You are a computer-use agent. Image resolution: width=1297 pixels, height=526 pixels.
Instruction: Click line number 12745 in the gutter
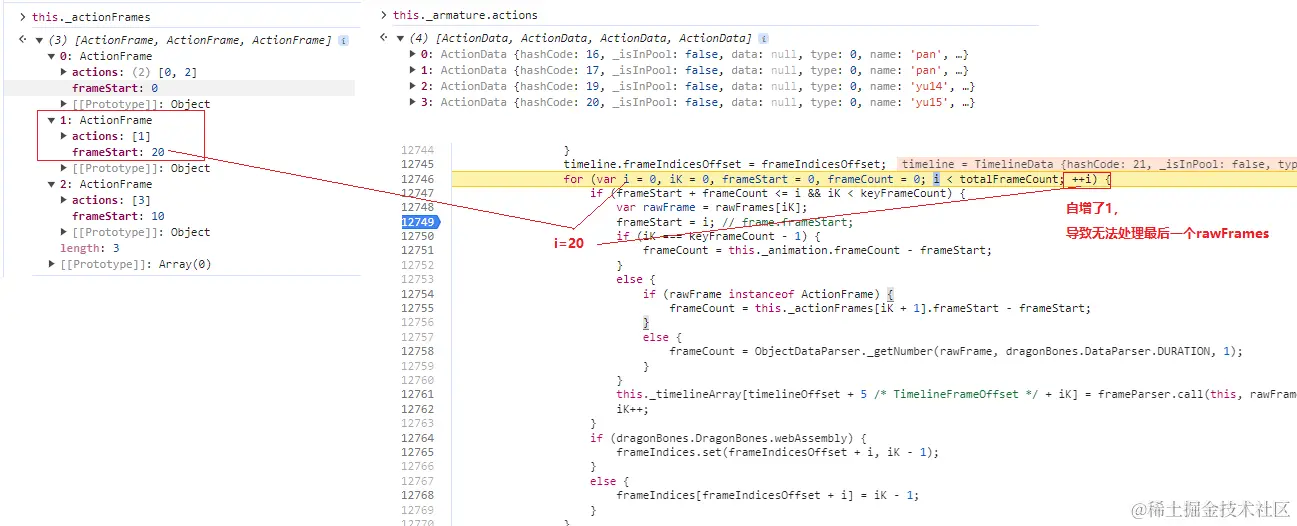point(417,164)
